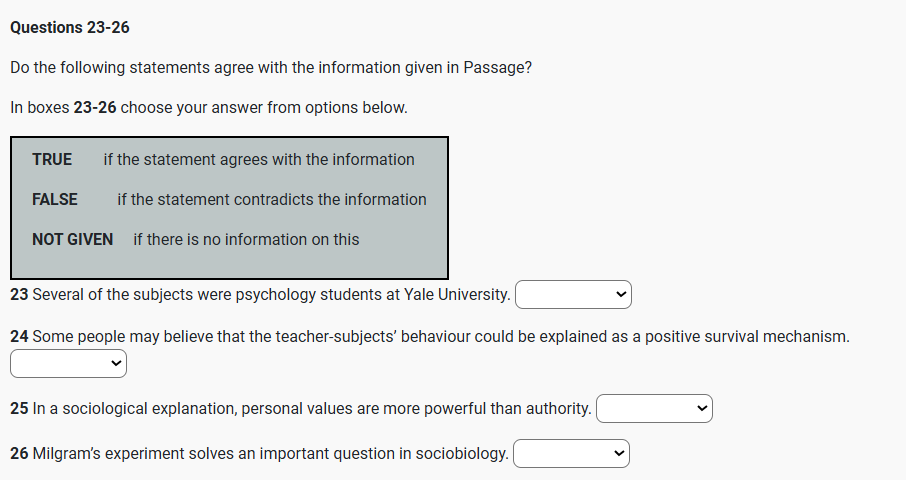Click the bold "NOT GIVEN" label
906x480 pixels.
(x=72, y=239)
